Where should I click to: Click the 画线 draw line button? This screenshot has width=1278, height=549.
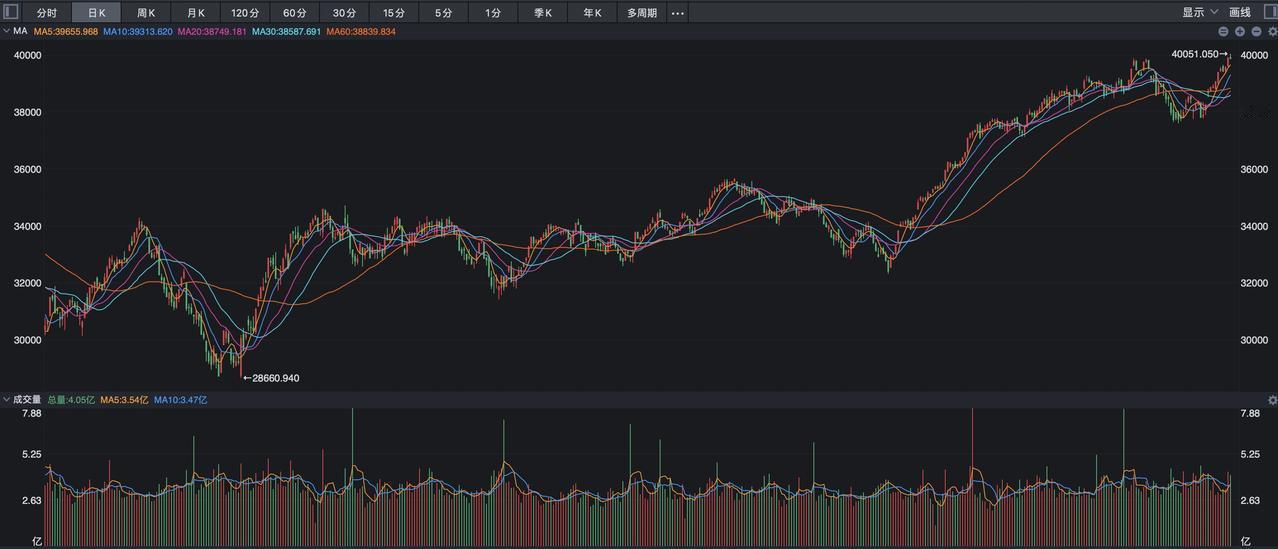tap(1240, 13)
